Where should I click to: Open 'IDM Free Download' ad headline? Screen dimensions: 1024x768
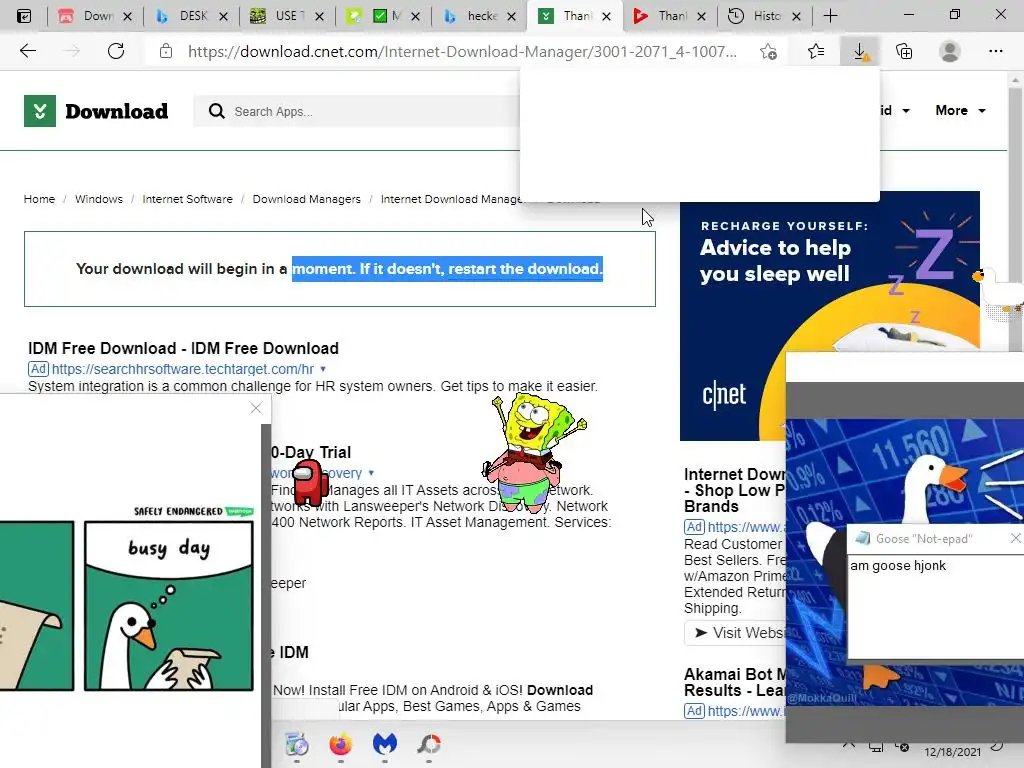point(184,348)
